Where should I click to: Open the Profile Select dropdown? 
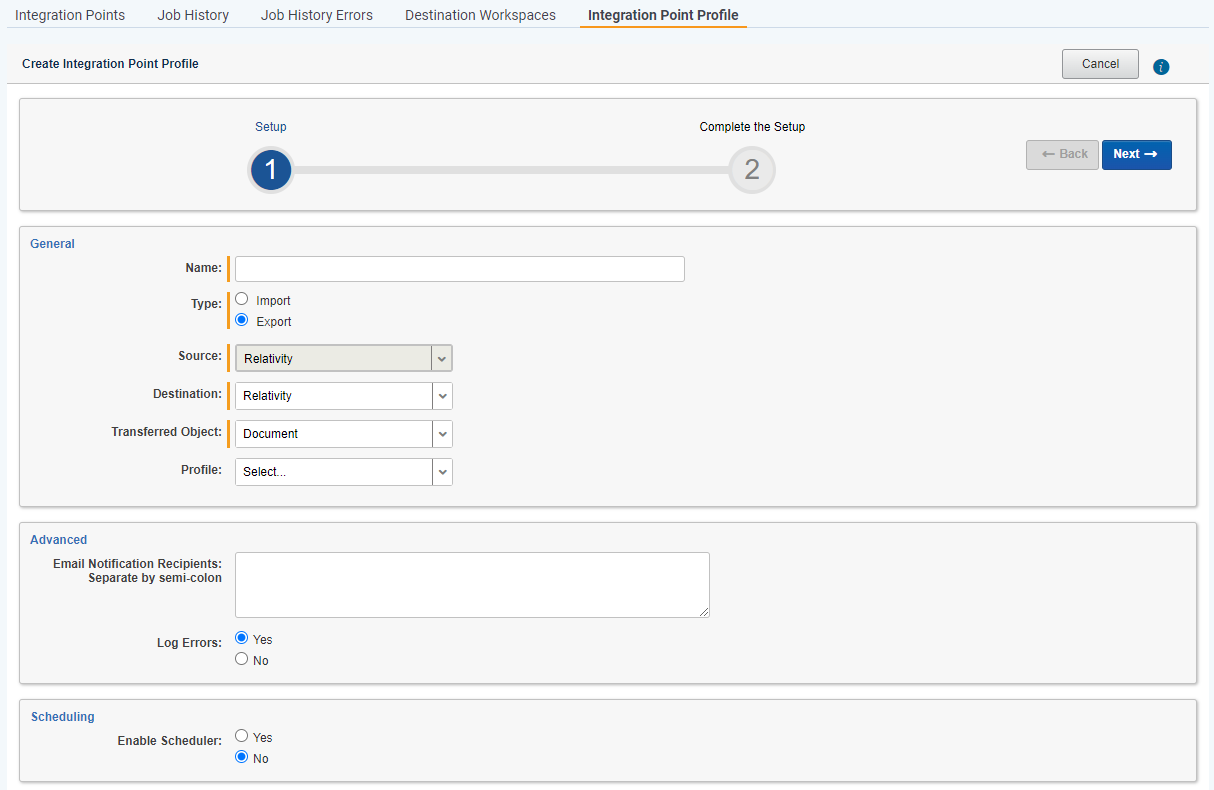pos(344,472)
